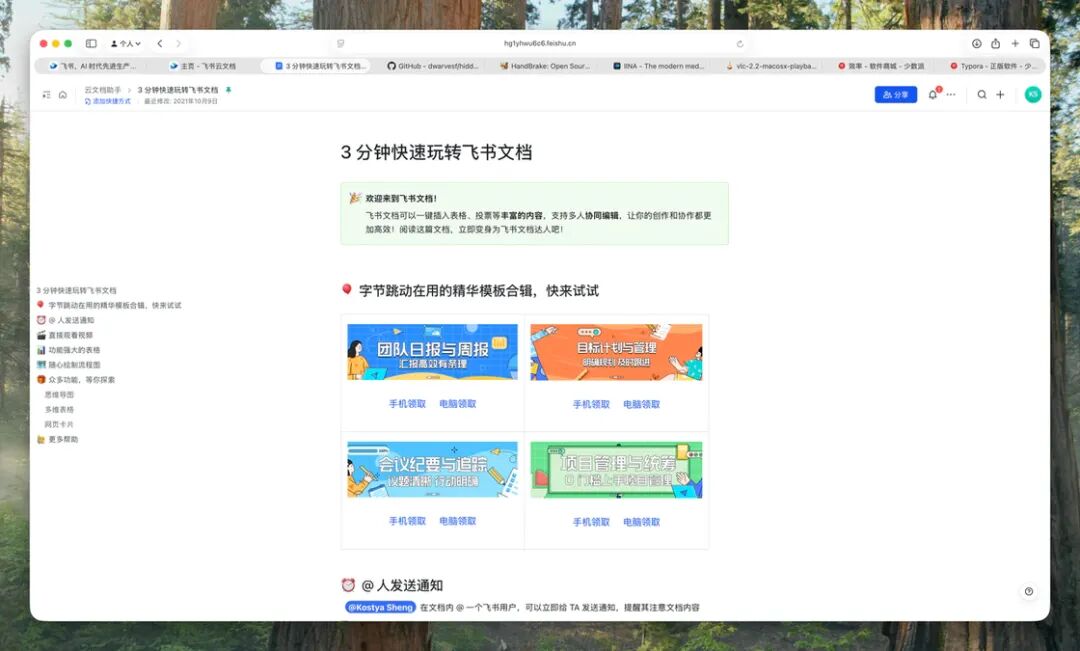This screenshot has width=1080, height=651.
Task: Switch to the vlc-2.2-macosx tab
Action: [x=771, y=66]
